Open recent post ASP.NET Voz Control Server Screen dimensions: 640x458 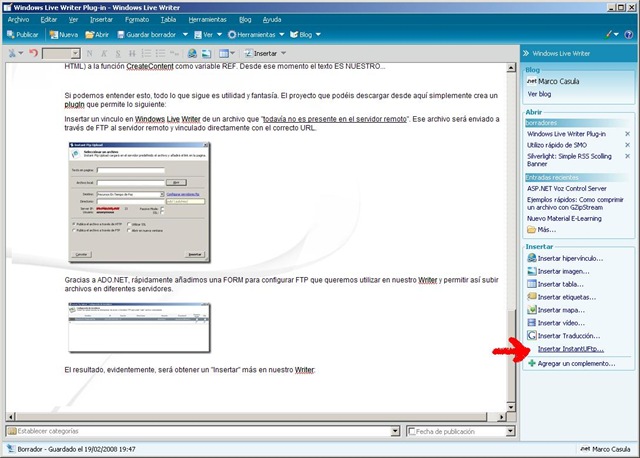[x=567, y=189]
